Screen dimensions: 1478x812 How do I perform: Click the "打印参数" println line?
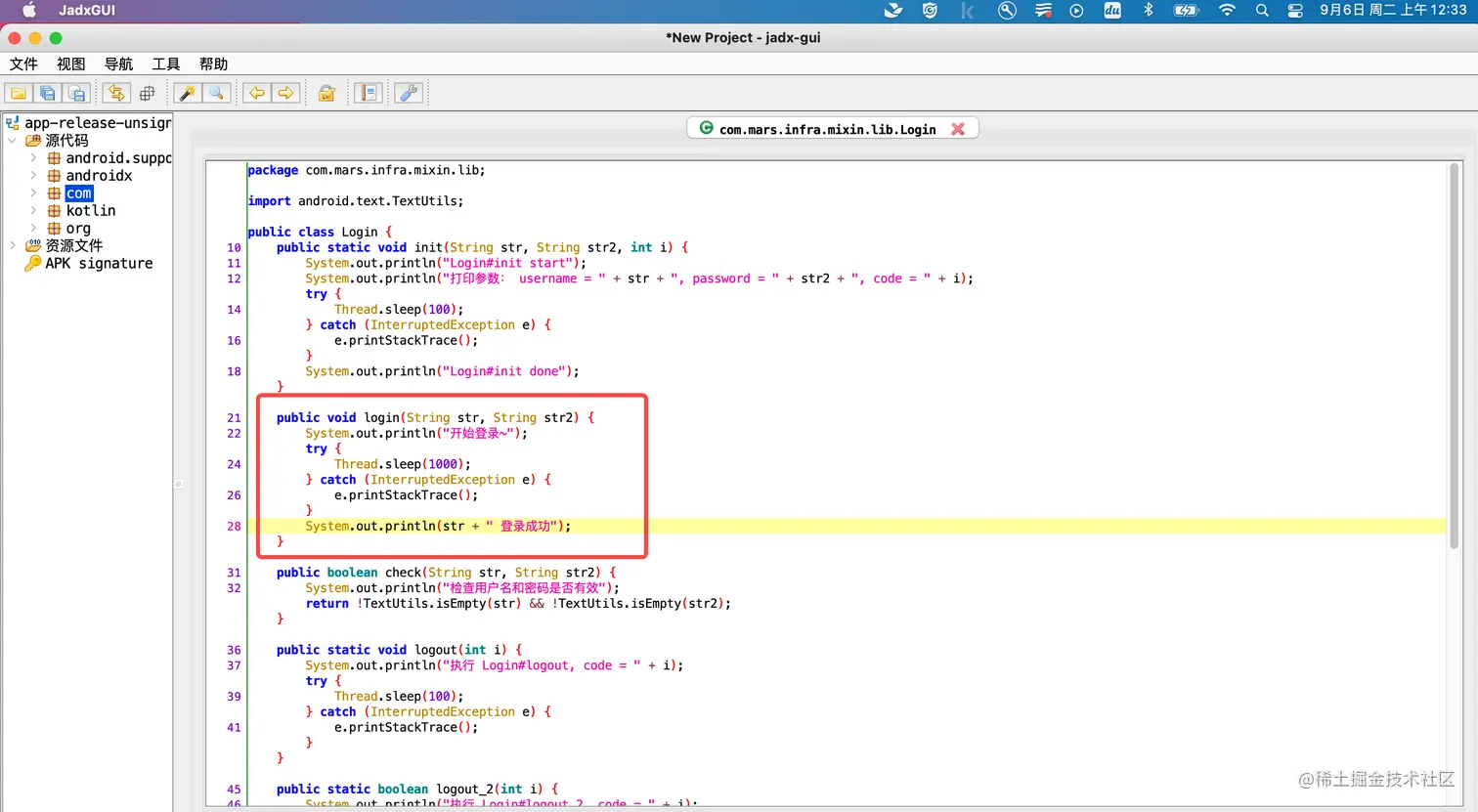coord(639,278)
